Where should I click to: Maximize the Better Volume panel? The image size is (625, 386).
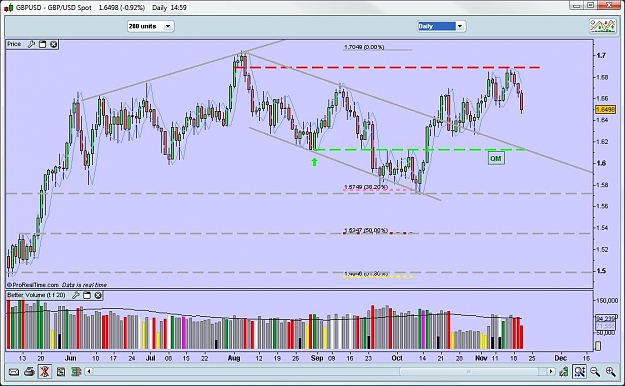tap(86, 295)
